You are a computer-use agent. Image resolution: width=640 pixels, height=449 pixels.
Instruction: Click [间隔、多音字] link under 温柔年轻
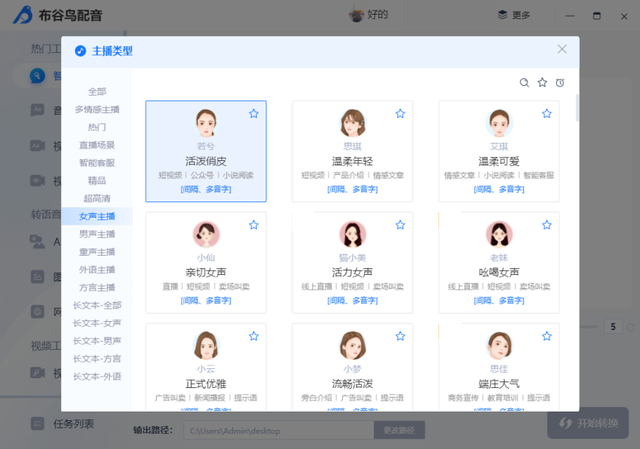(352, 189)
